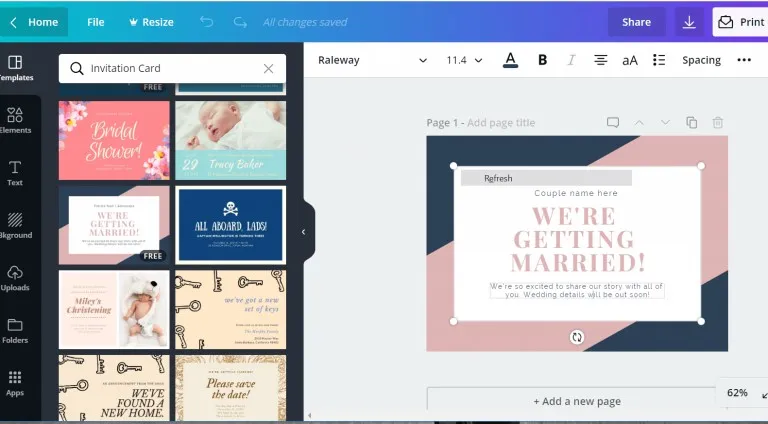
Task: Select the new set of keys template
Action: pos(231,309)
